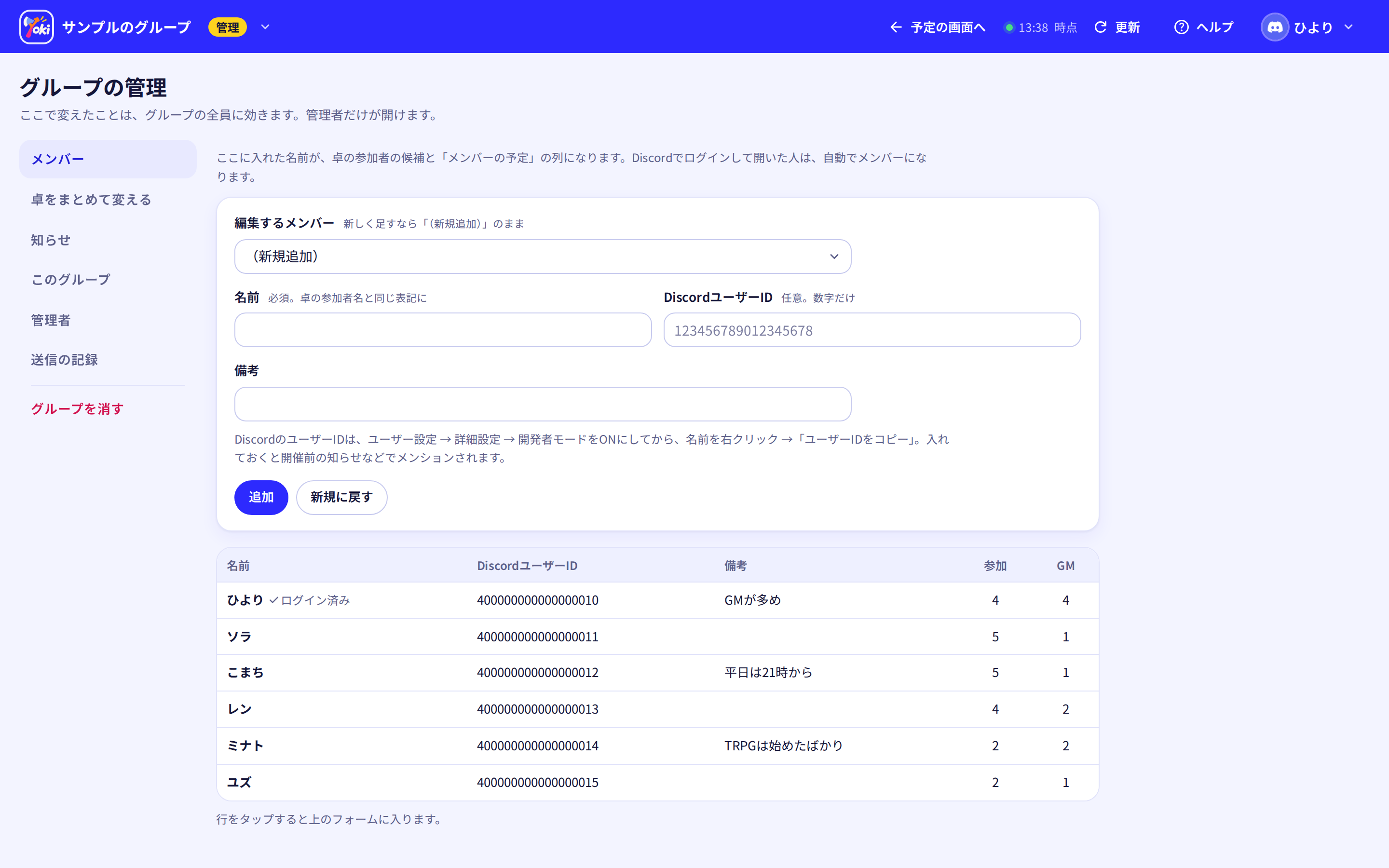Expand the group switcher chevron beside 管理
The width and height of the screenshot is (1389, 868).
265,27
